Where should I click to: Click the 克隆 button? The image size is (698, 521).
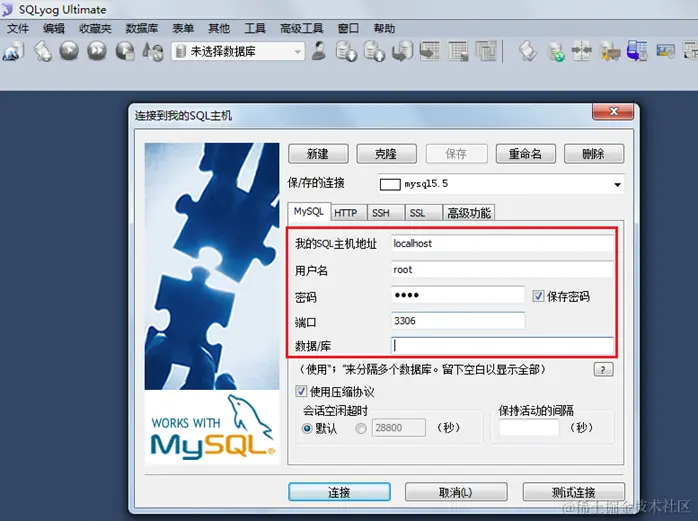click(386, 154)
